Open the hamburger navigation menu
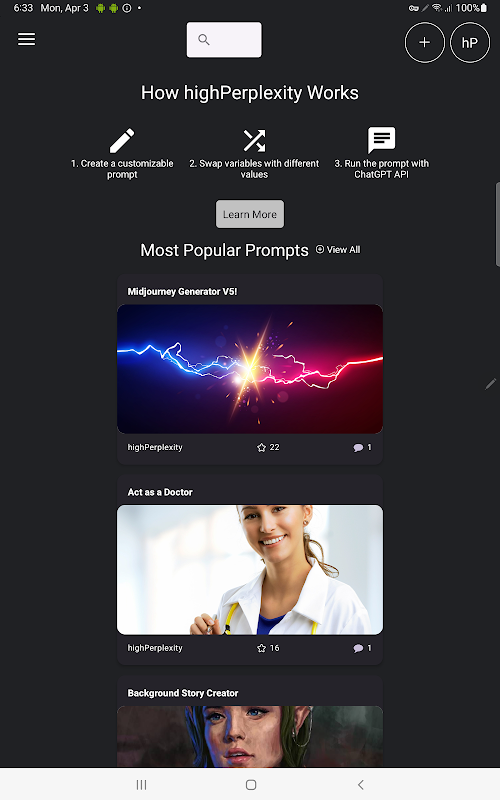500x800 pixels. (x=27, y=39)
